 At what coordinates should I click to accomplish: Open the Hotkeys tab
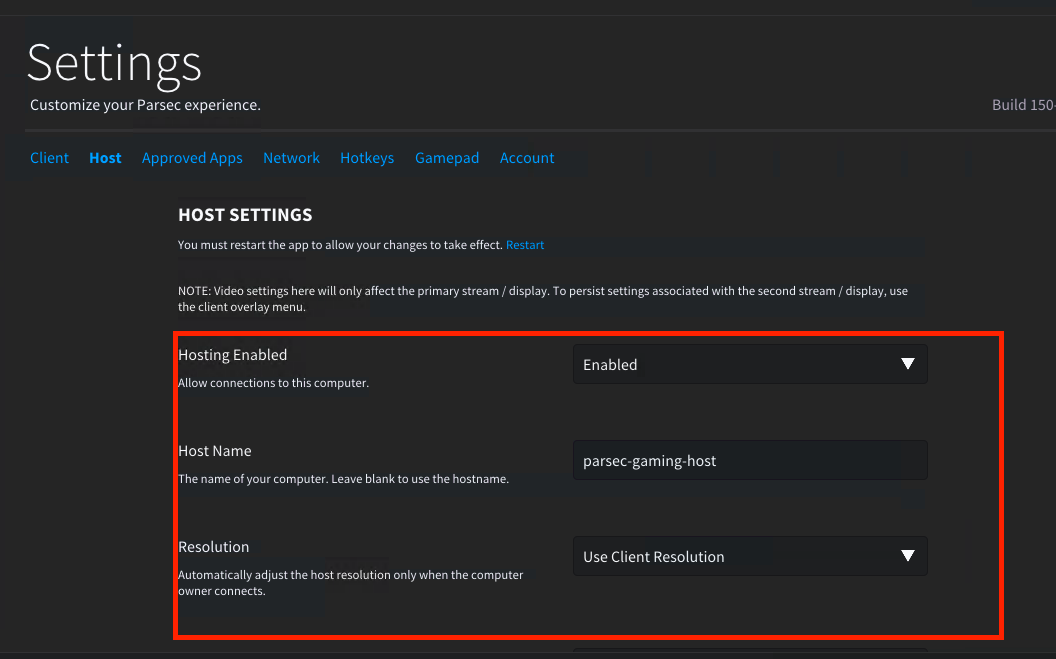[367, 158]
